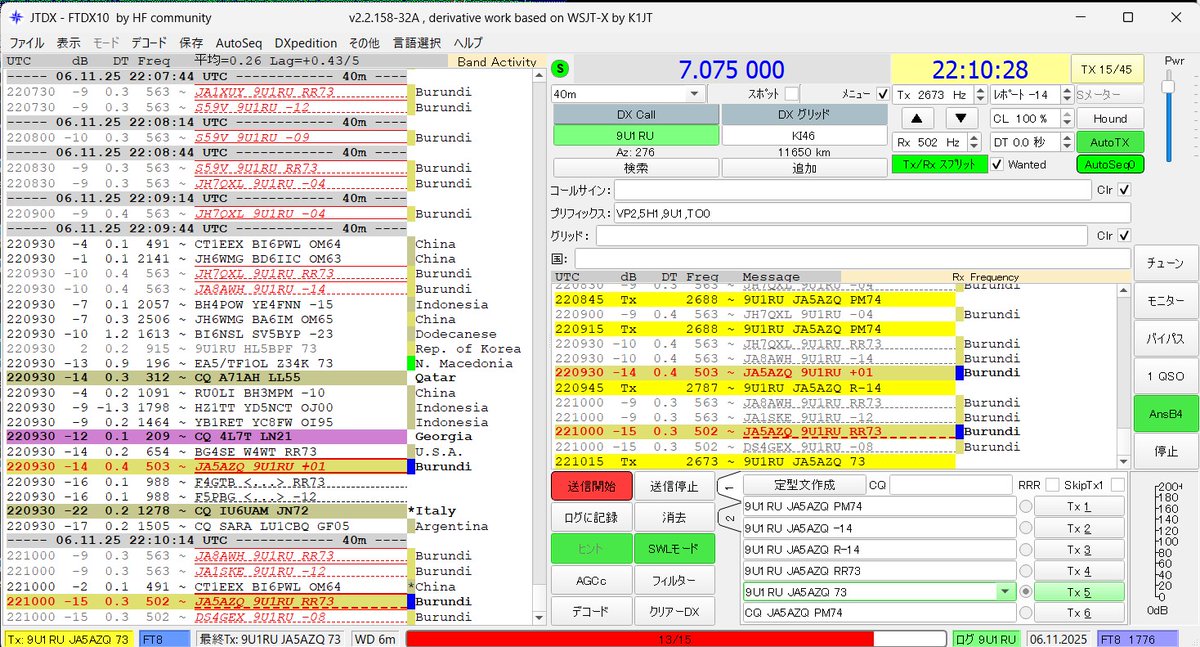The image size is (1200, 647).
Task: Open the ファイル menu
Action: 27,43
